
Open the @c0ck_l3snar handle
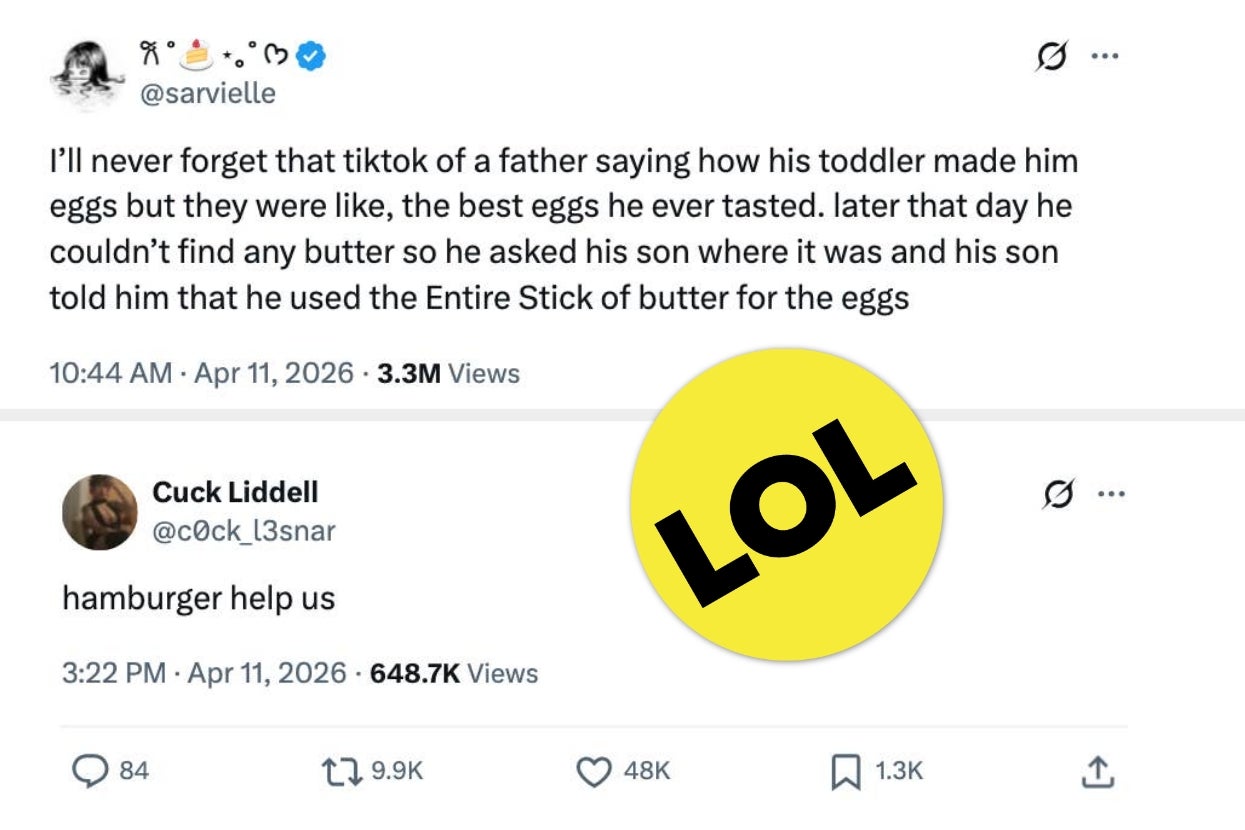click(243, 531)
